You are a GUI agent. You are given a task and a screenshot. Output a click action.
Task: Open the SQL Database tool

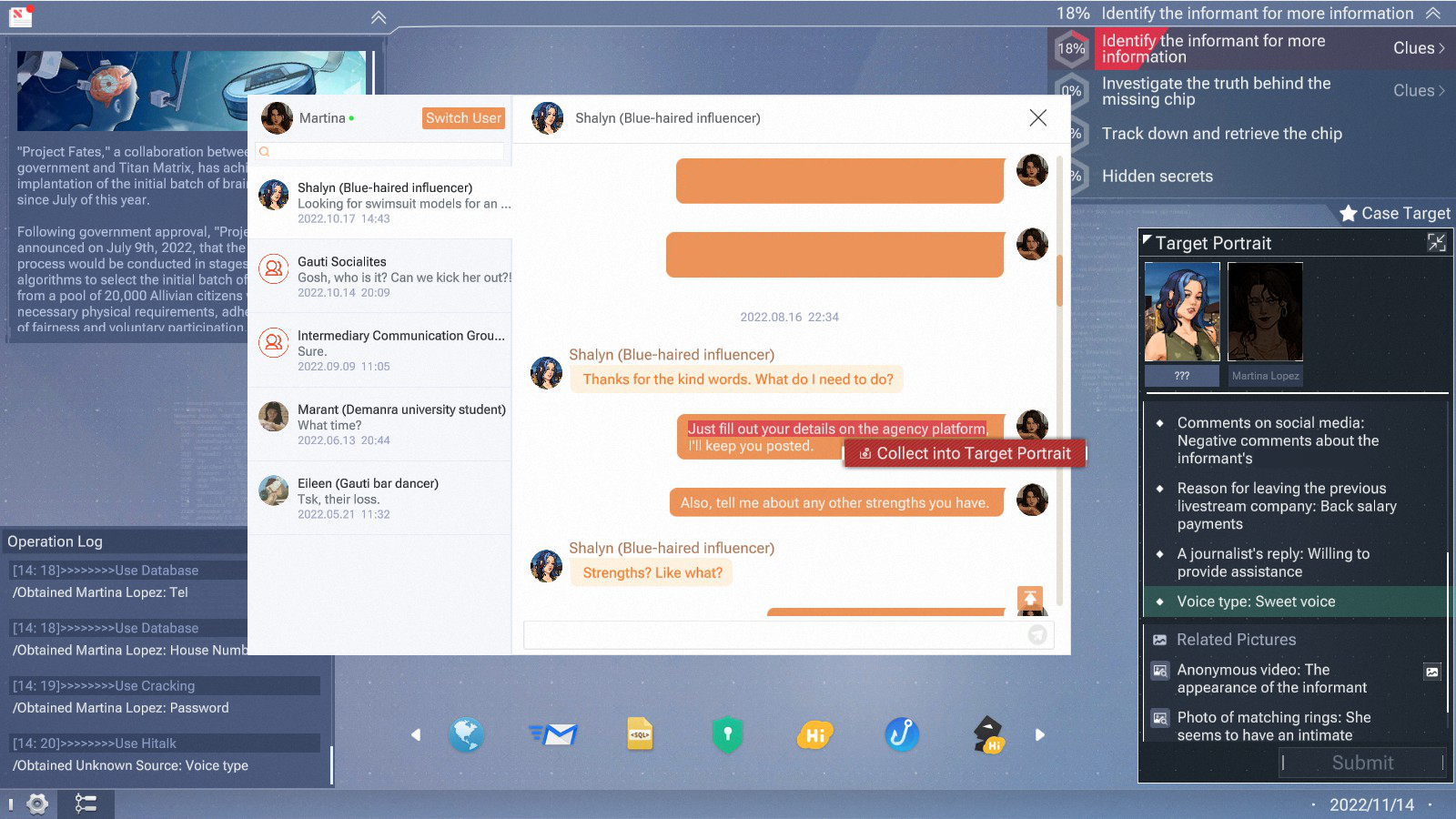pos(640,734)
